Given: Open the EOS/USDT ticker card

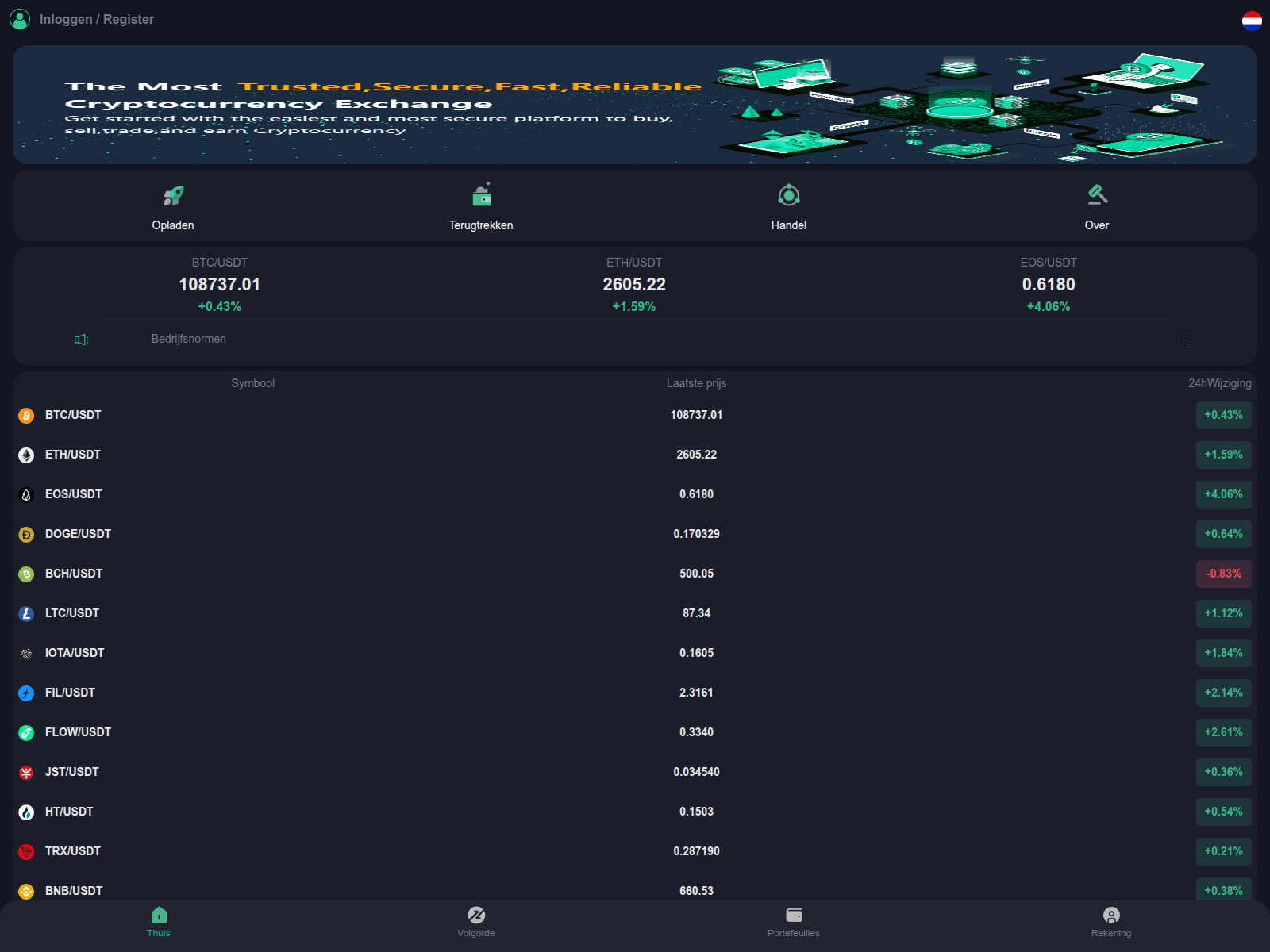Looking at the screenshot, I should tap(1049, 284).
